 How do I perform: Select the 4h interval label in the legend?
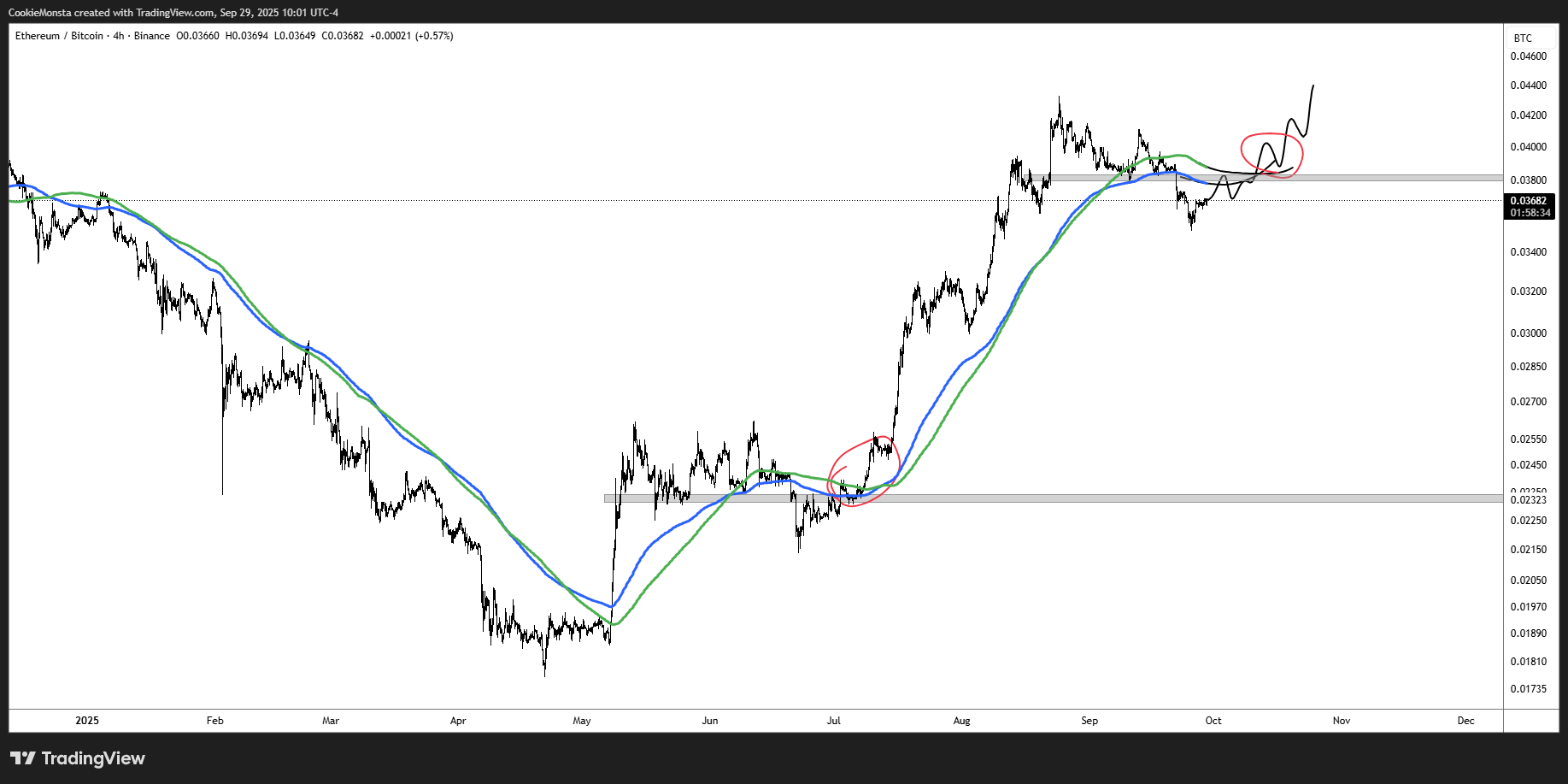(119, 36)
